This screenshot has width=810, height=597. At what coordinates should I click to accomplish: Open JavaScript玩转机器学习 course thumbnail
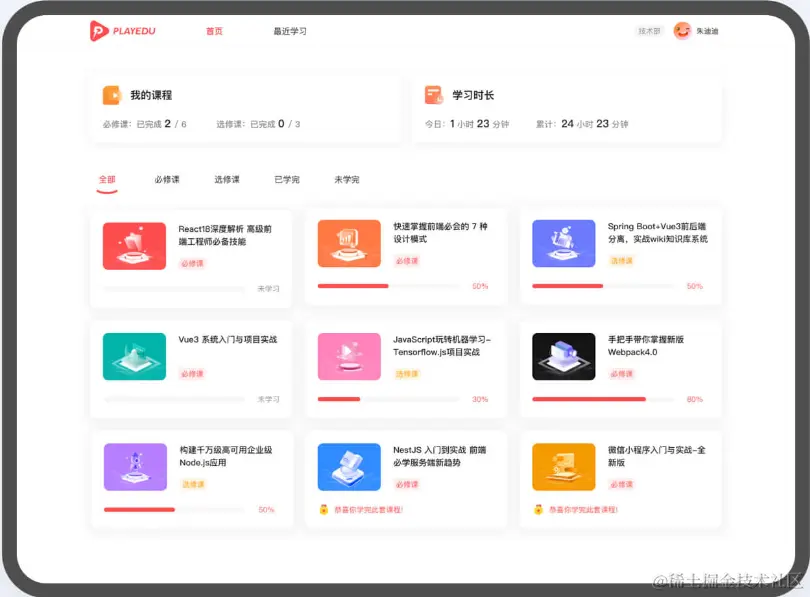349,356
